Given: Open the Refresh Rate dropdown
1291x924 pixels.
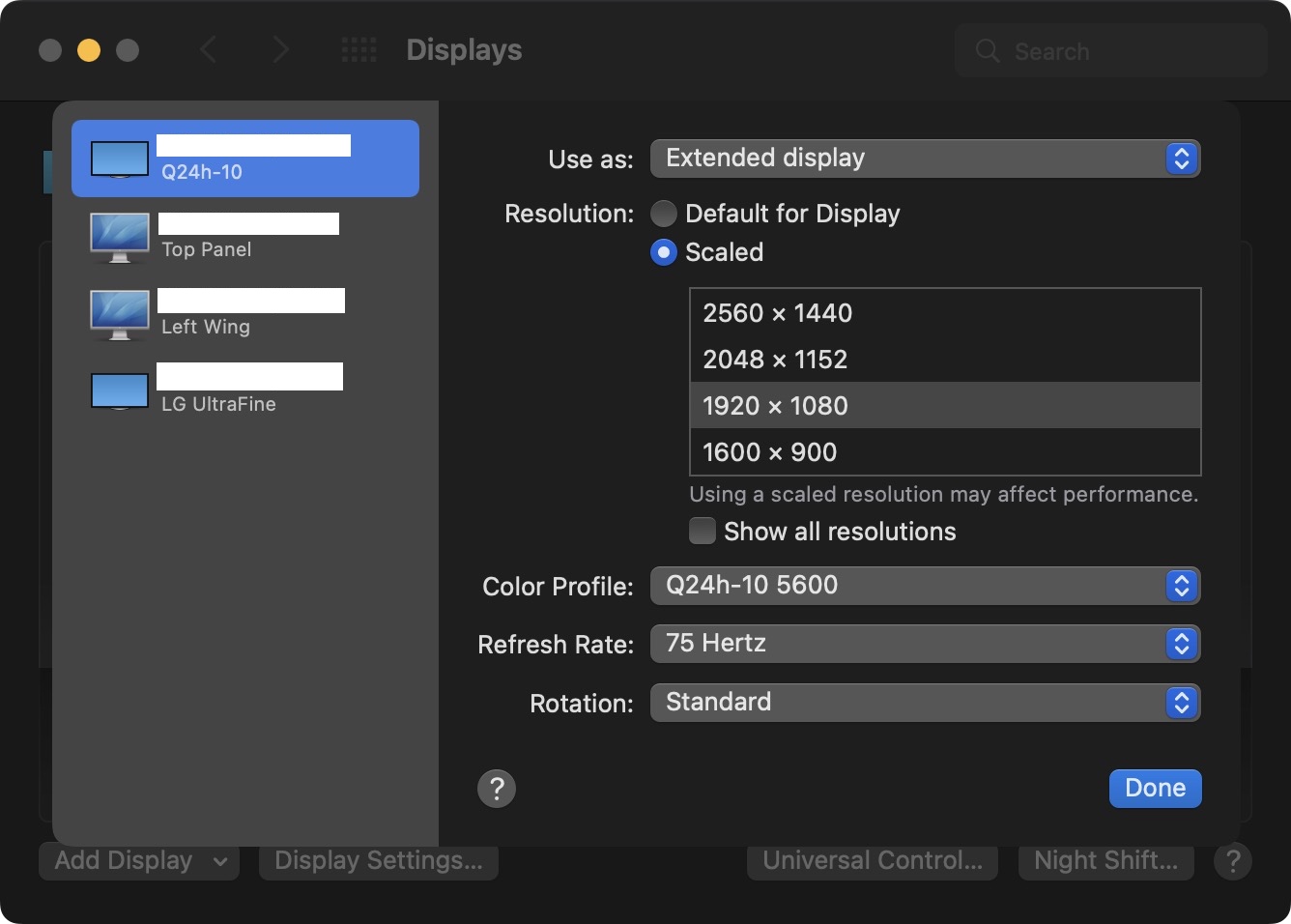Looking at the screenshot, I should click(925, 644).
